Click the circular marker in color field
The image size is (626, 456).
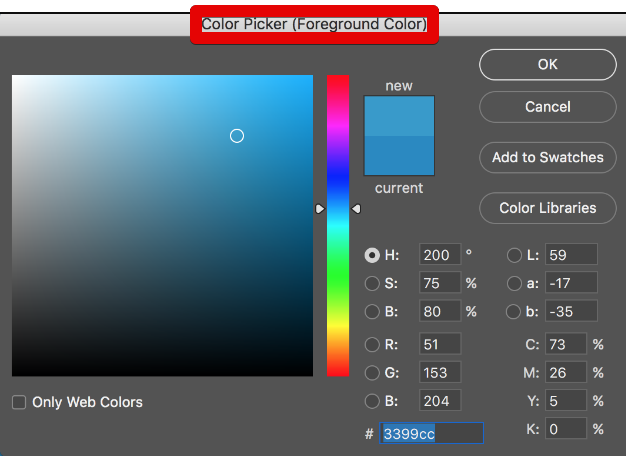[237, 136]
